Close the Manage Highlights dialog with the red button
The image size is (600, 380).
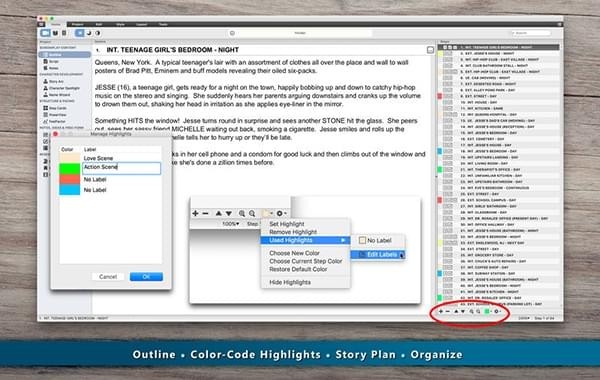coord(55,134)
